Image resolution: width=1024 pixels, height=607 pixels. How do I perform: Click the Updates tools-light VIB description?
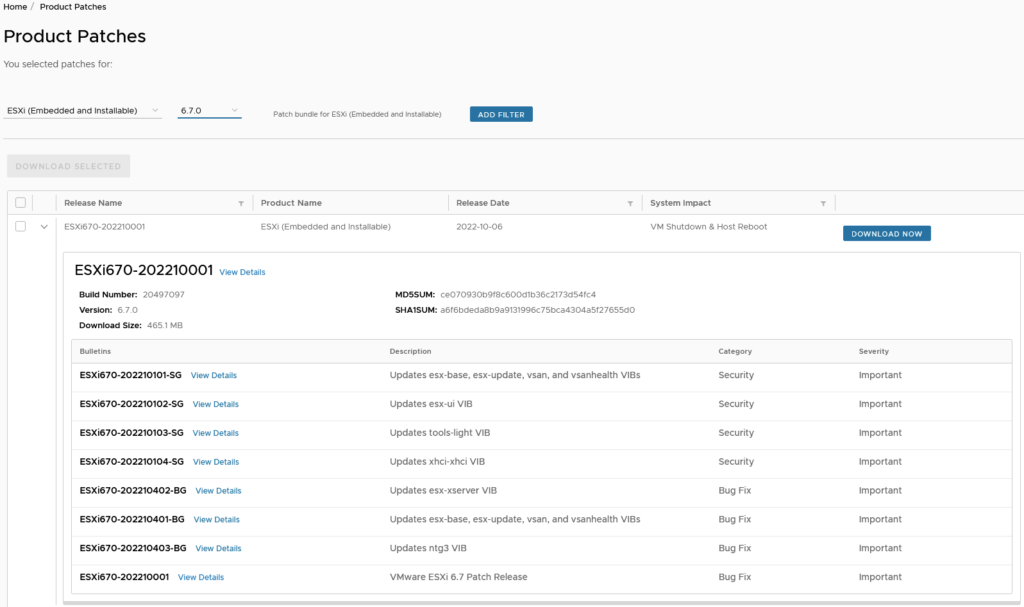pyautogui.click(x=440, y=433)
